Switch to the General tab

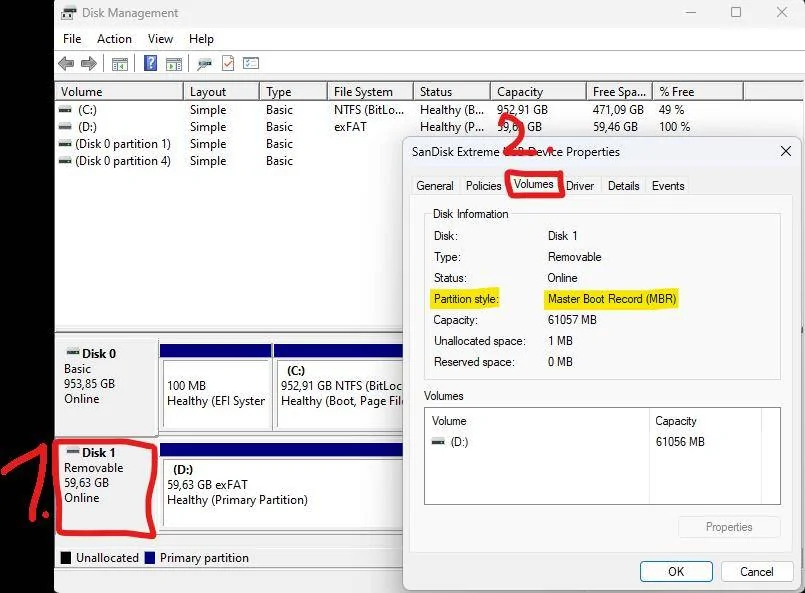pyautogui.click(x=435, y=186)
